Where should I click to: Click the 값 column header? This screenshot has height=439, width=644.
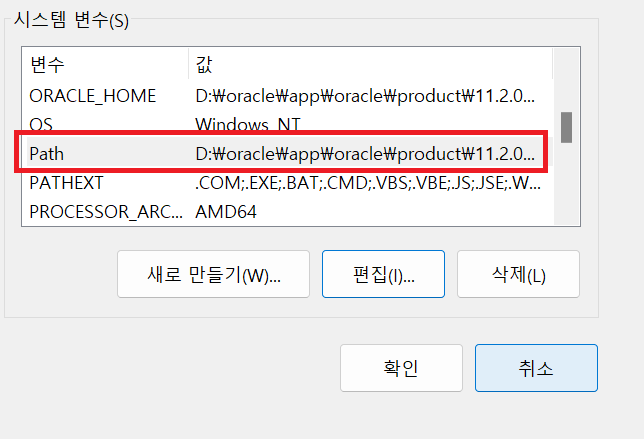pos(370,64)
